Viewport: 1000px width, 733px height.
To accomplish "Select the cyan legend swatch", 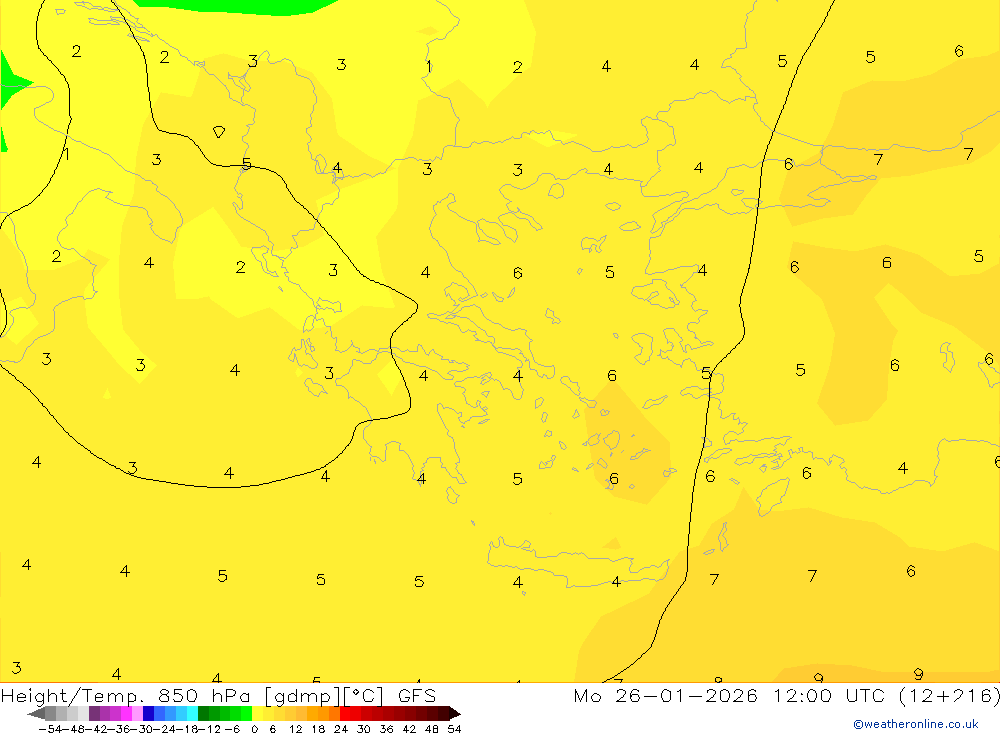I will [192, 713].
